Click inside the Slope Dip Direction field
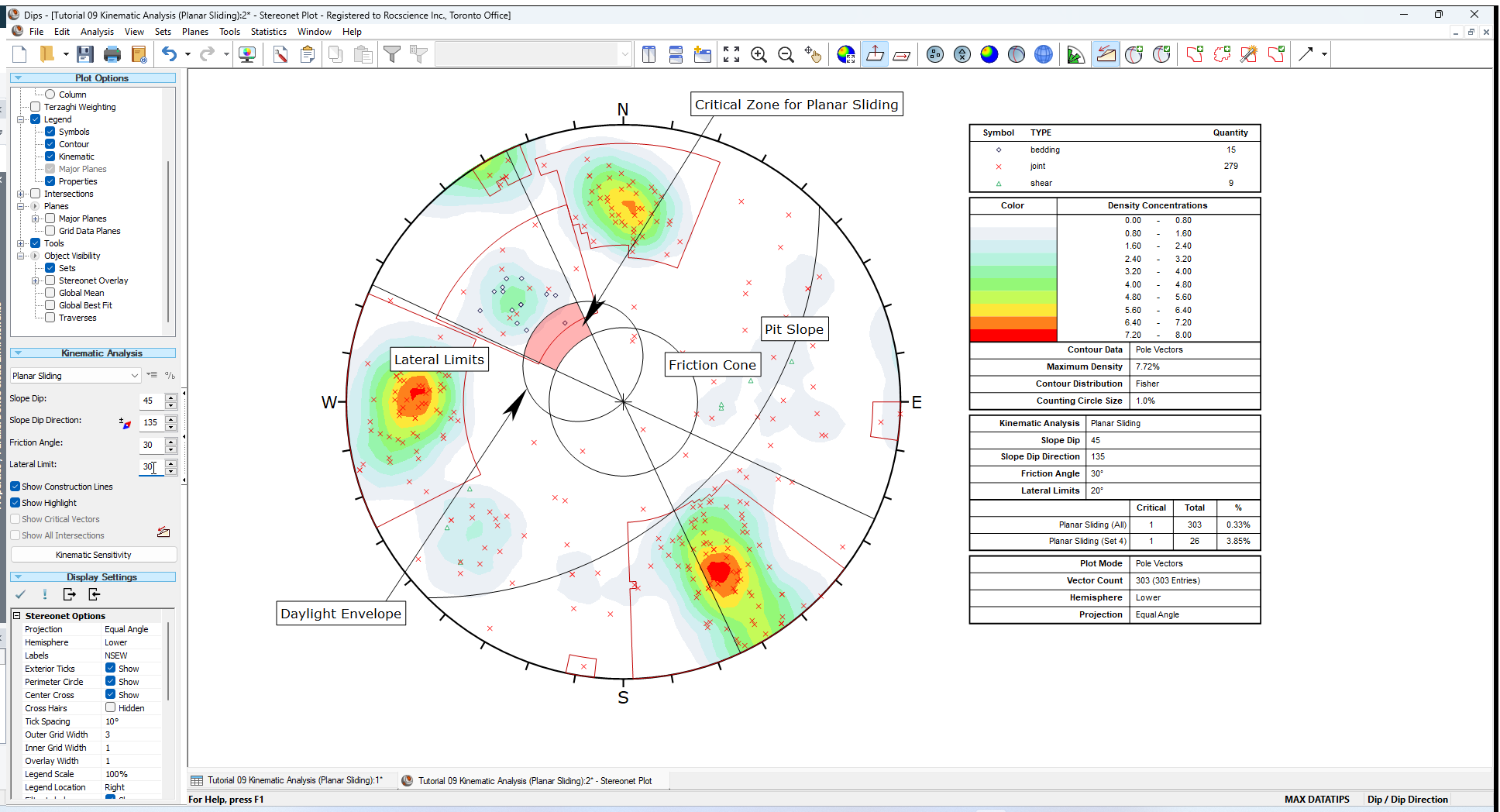 click(153, 422)
